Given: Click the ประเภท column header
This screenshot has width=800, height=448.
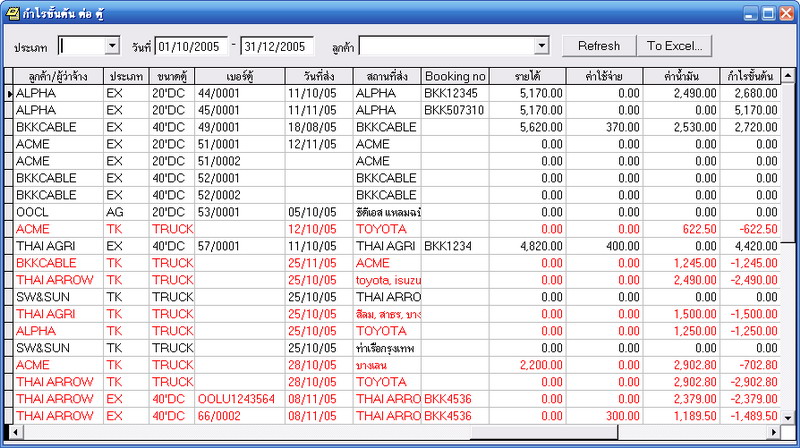Looking at the screenshot, I should pyautogui.click(x=126, y=77).
